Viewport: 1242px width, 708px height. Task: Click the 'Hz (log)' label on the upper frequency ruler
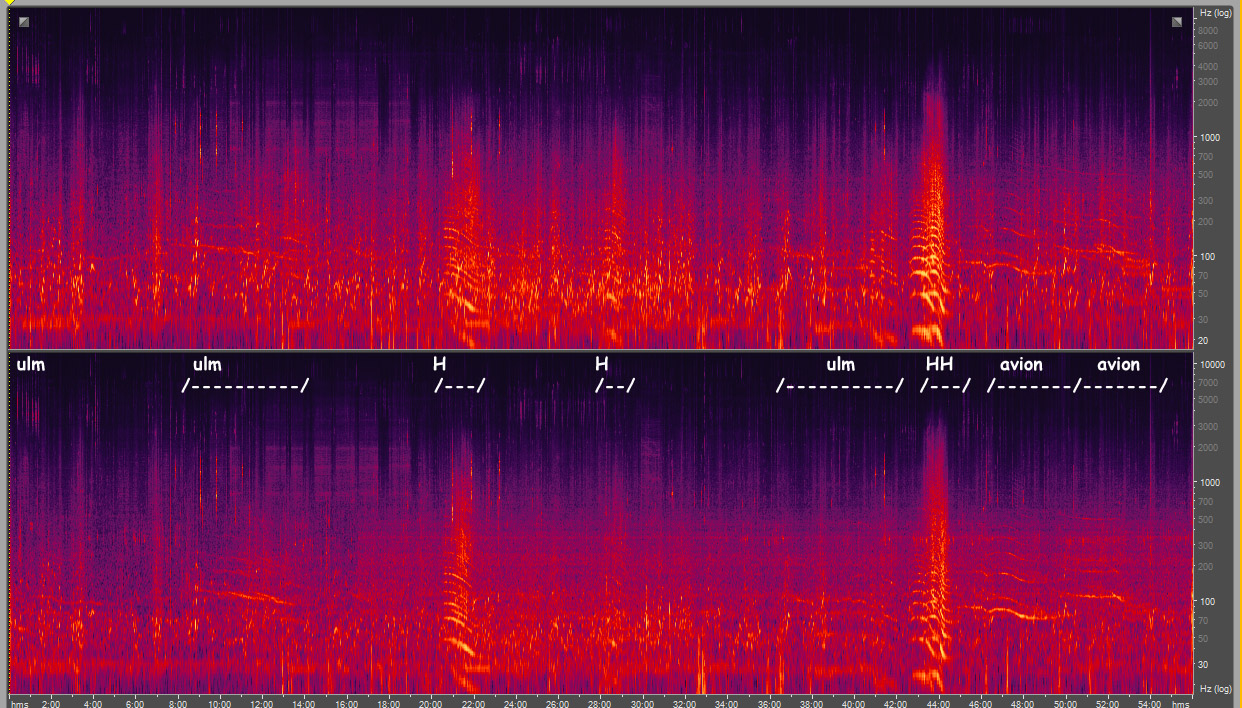(x=1215, y=13)
